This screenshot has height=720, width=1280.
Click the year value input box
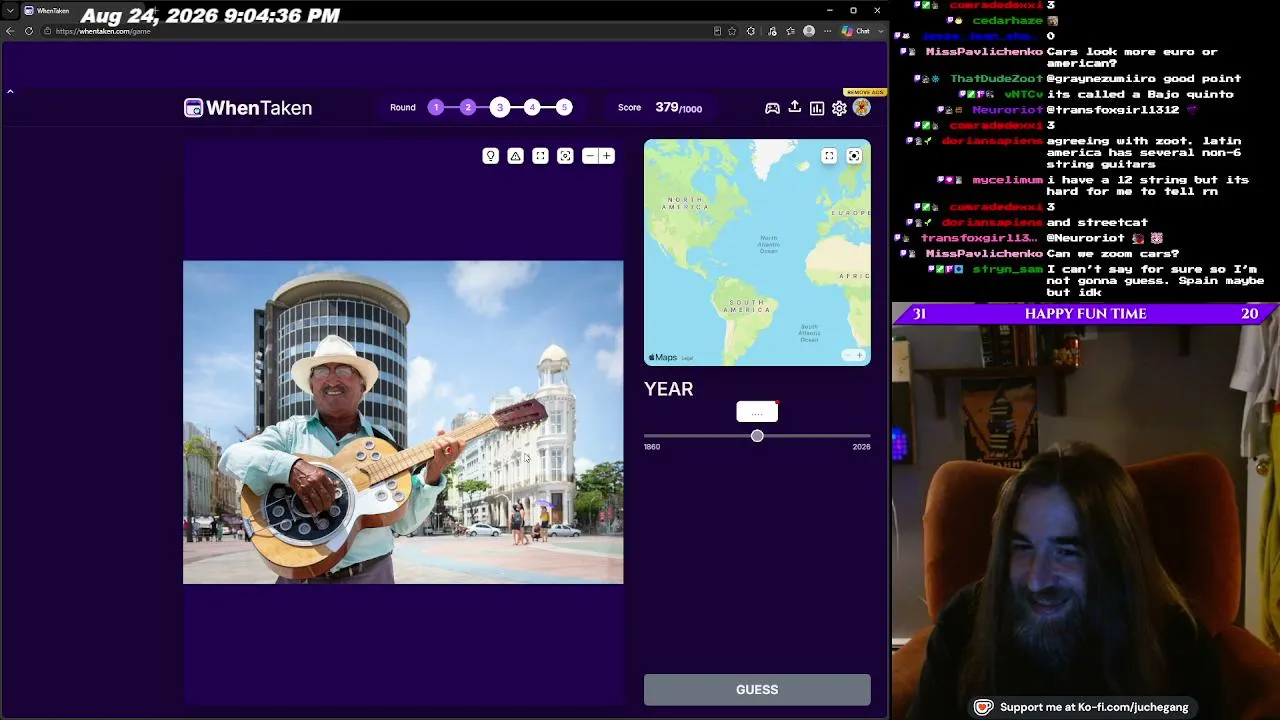coord(757,412)
